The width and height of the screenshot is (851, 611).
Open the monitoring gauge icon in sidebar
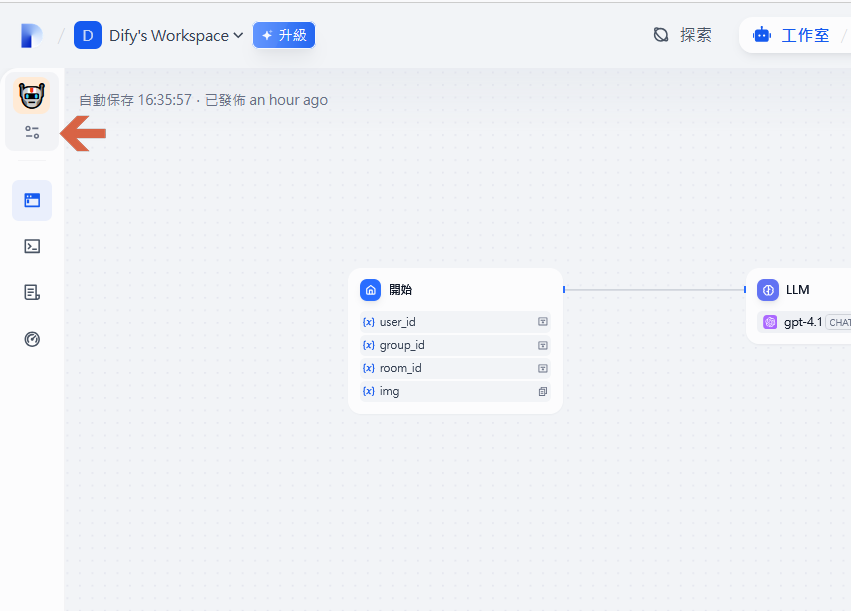tap(32, 339)
